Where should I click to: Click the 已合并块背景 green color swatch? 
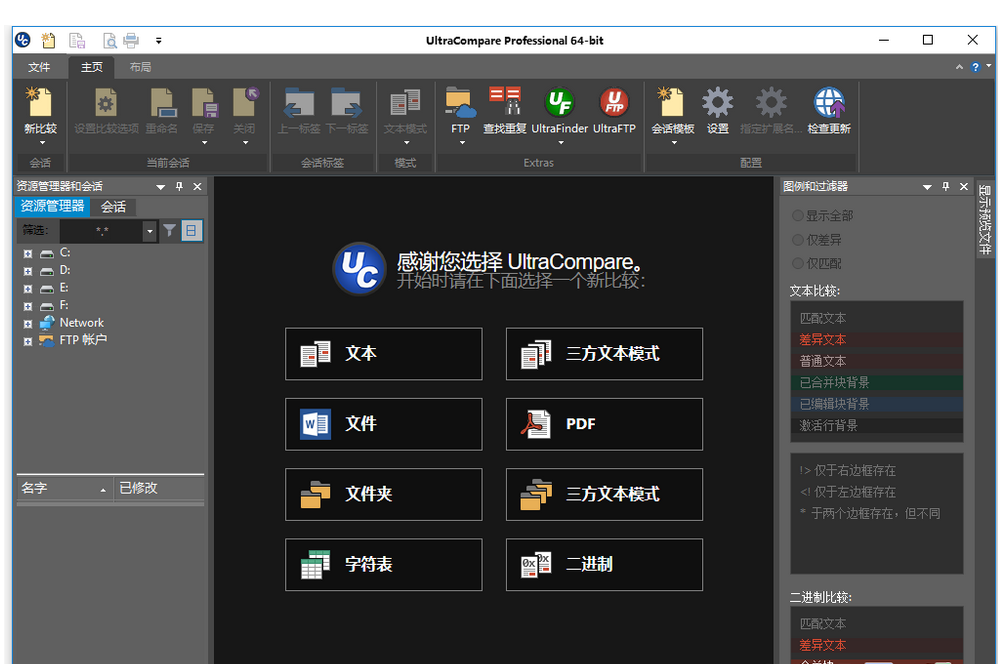point(877,383)
